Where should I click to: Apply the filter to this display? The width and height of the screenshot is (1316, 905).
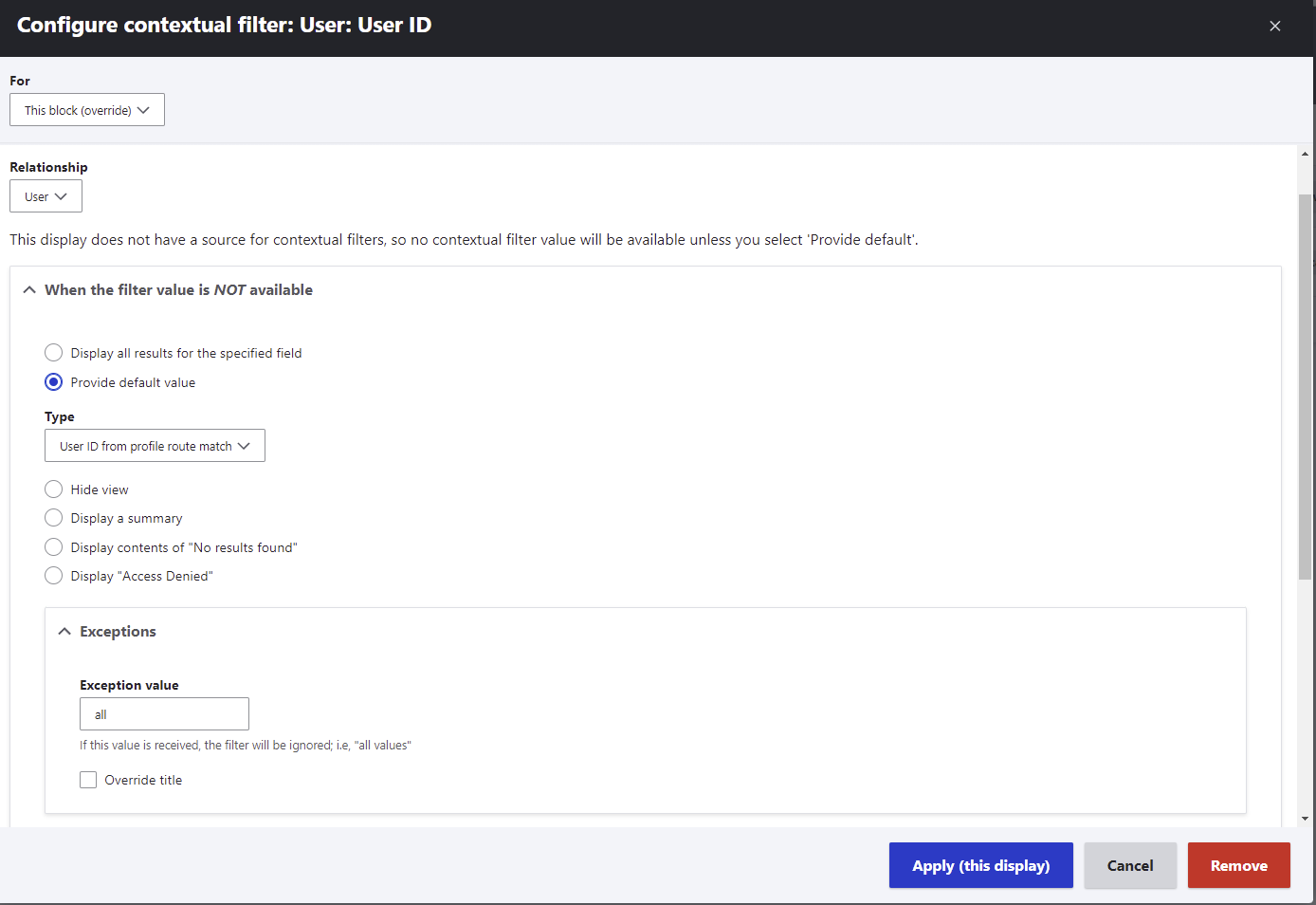point(980,865)
